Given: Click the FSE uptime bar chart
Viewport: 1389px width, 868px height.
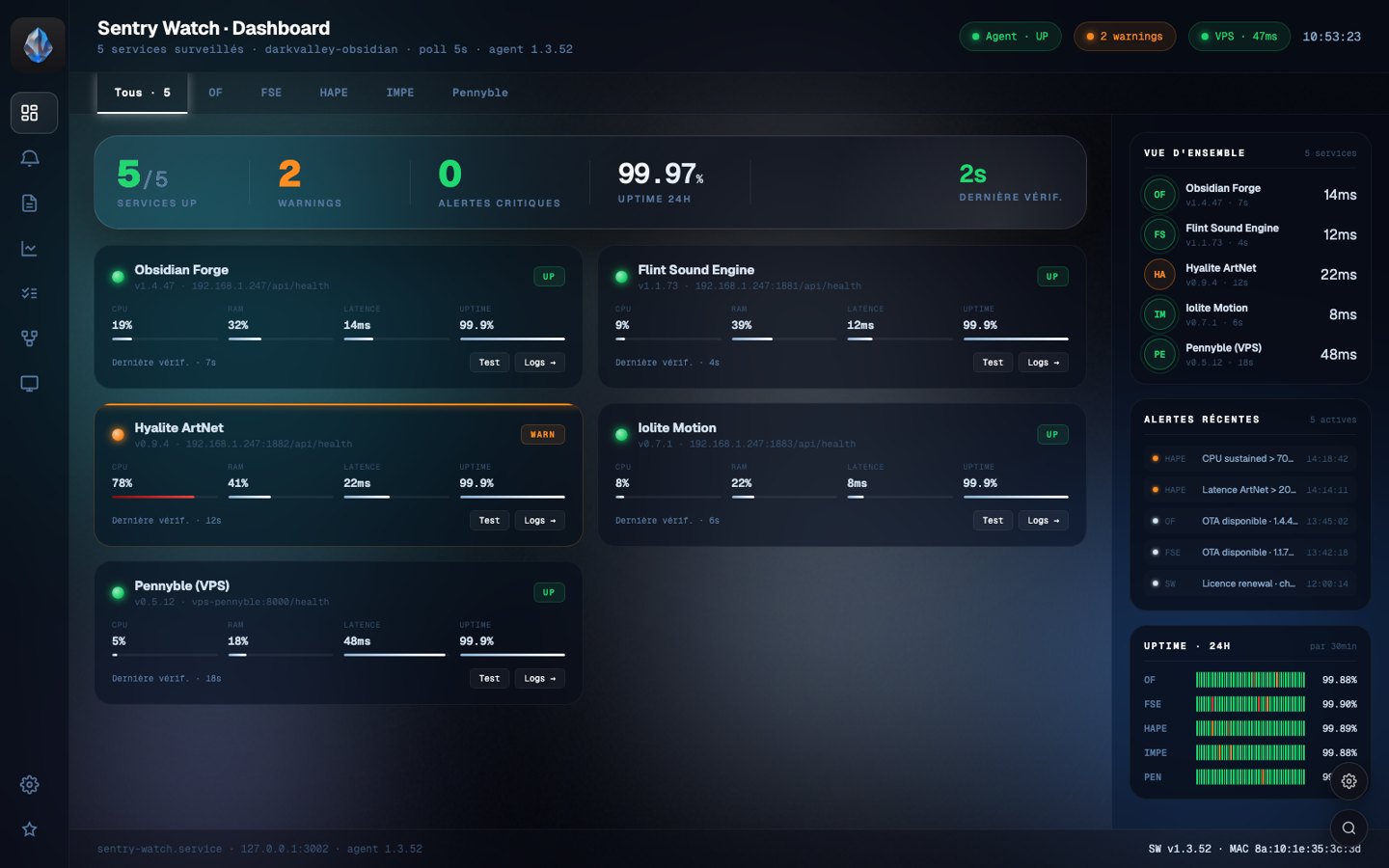Looking at the screenshot, I should click(x=1250, y=704).
